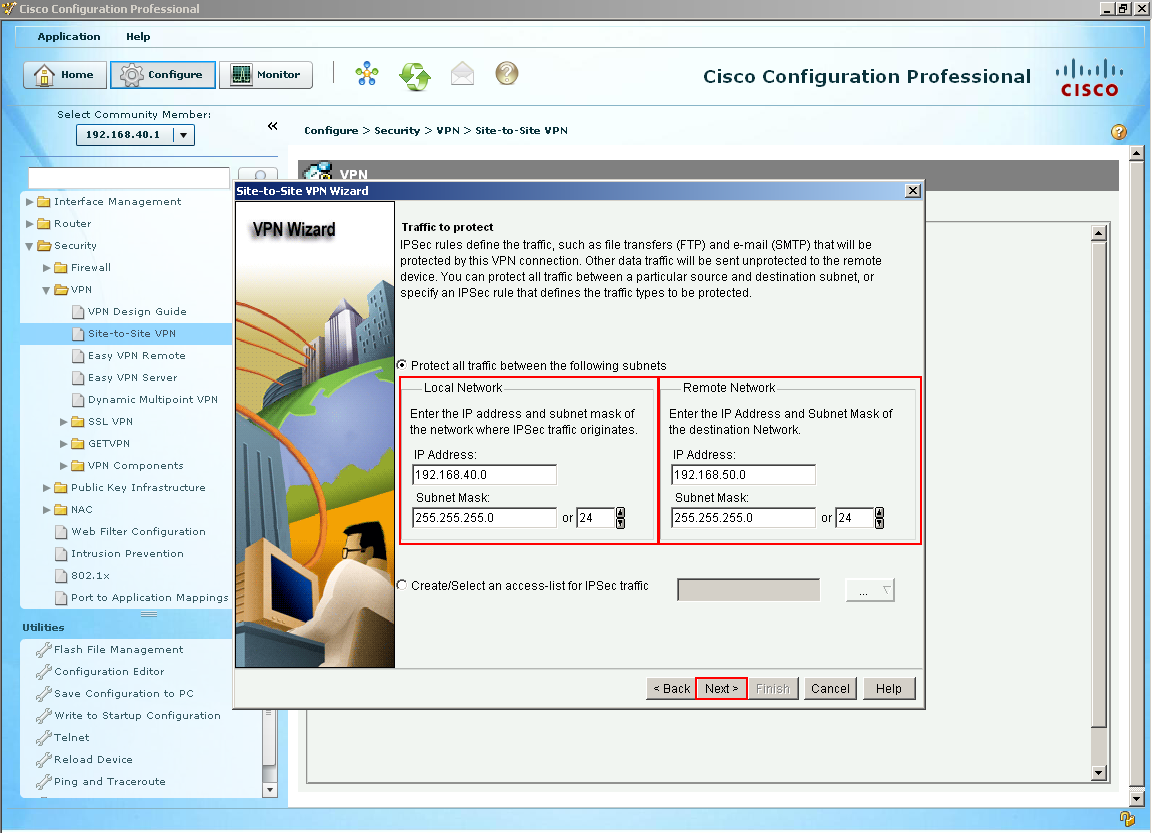The width and height of the screenshot is (1152, 833).
Task: Collapse Security folder
Action: click(29, 246)
